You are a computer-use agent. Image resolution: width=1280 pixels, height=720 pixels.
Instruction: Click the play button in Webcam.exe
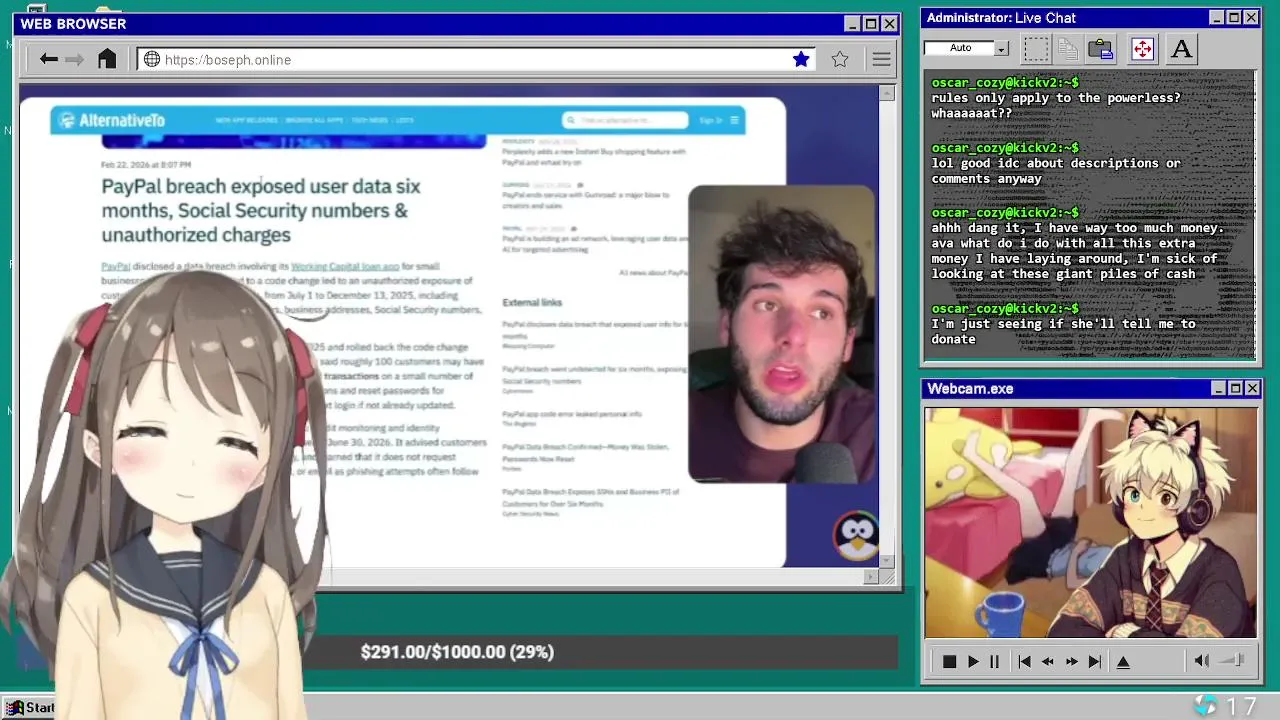(x=972, y=661)
